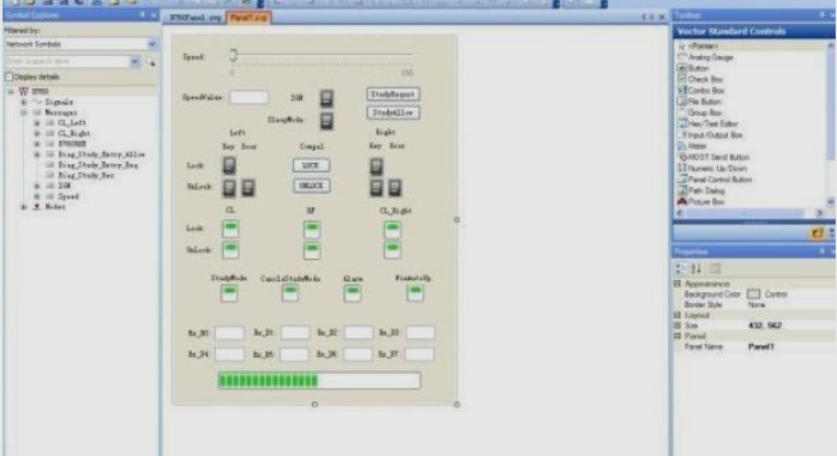The height and width of the screenshot is (456, 837).
Task: Click the StudyRequest button on the panel
Action: click(x=392, y=94)
